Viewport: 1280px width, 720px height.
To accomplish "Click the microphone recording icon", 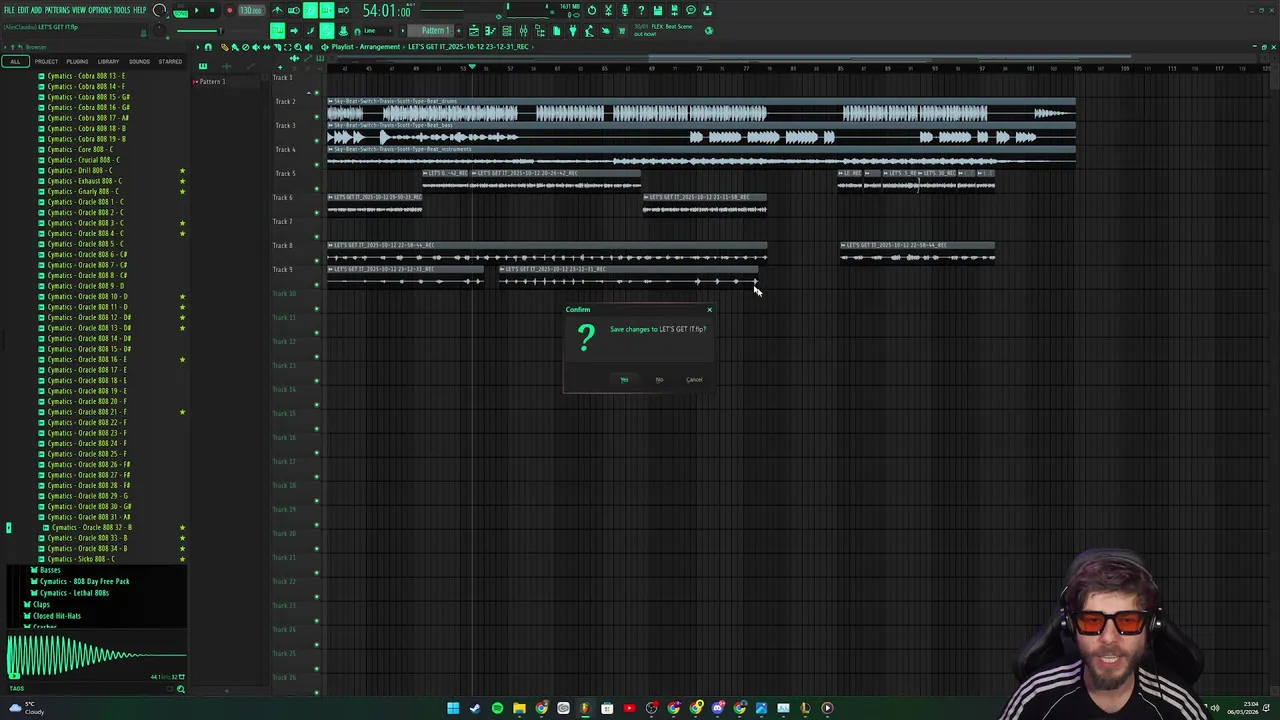I will [624, 10].
